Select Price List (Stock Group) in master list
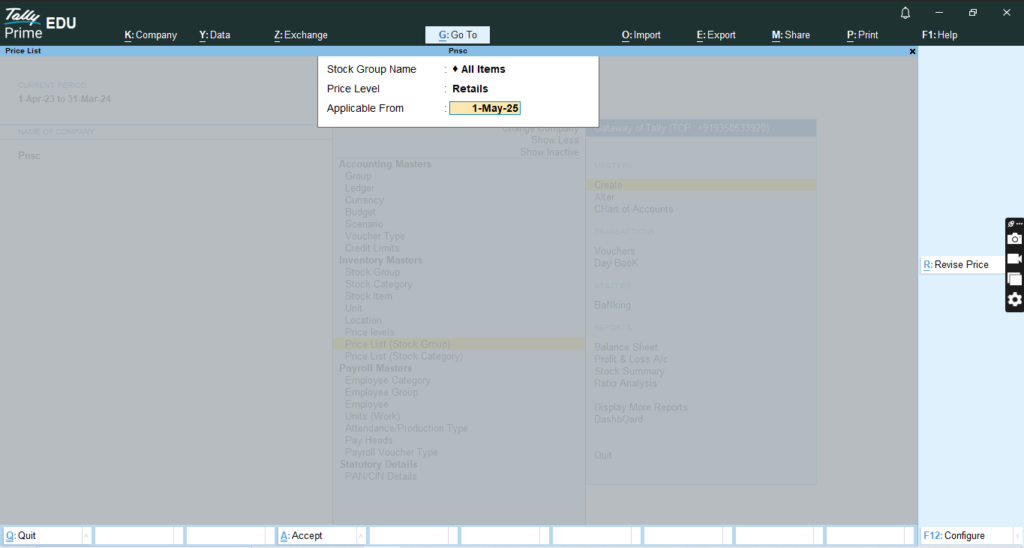 [459, 344]
